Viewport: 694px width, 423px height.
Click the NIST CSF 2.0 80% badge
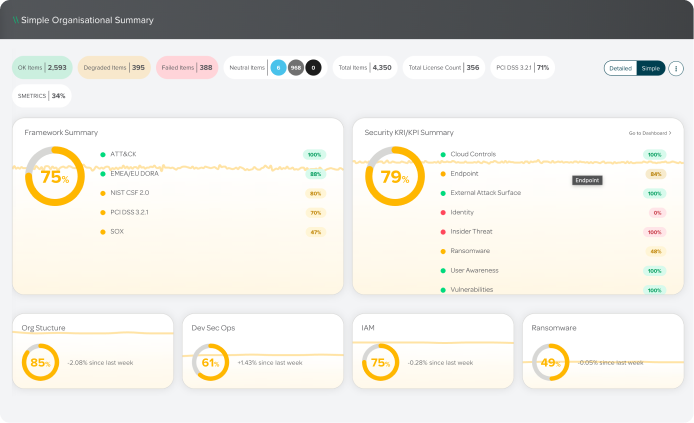316,193
